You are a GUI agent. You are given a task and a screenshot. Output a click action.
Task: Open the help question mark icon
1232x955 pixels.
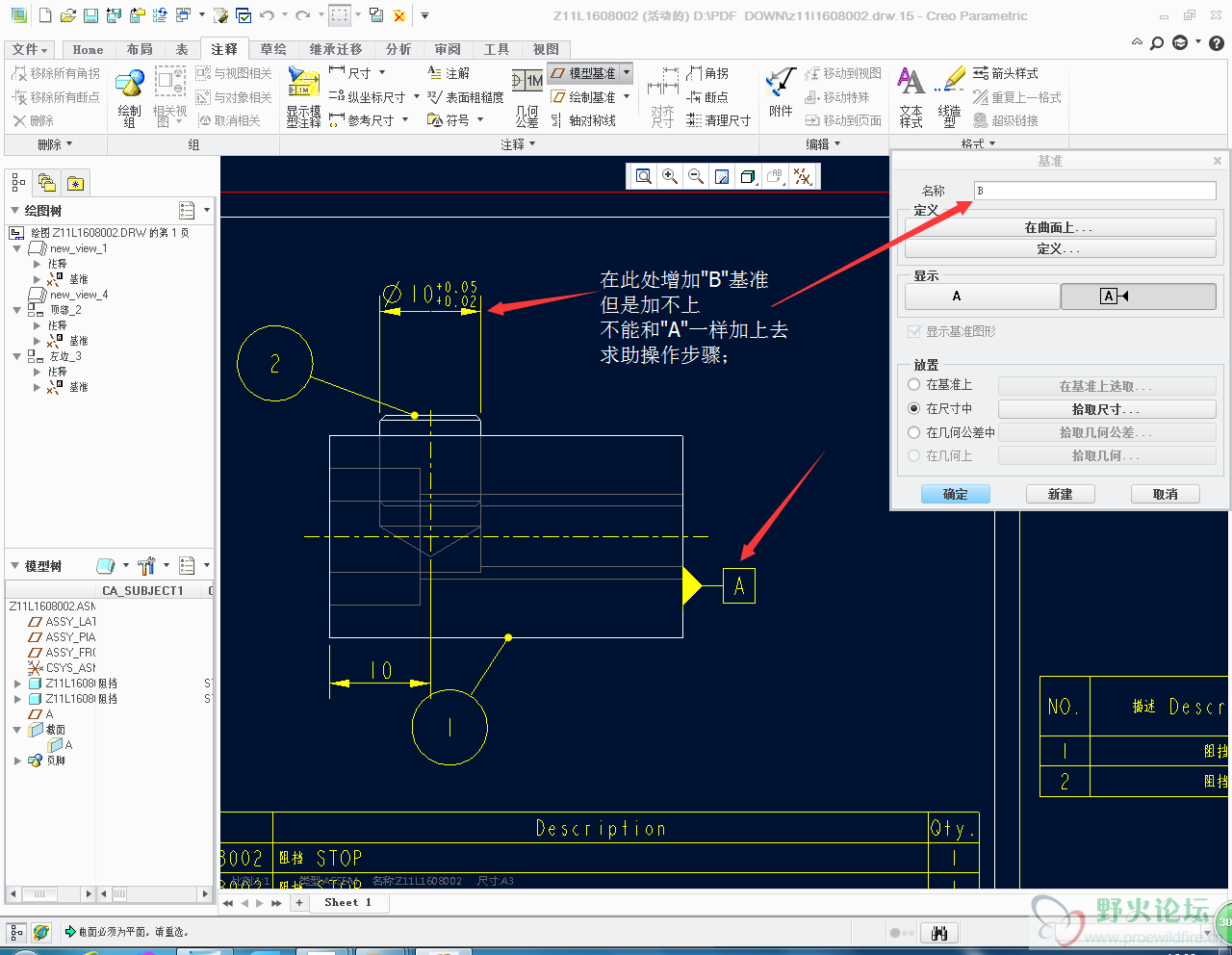click(1217, 43)
